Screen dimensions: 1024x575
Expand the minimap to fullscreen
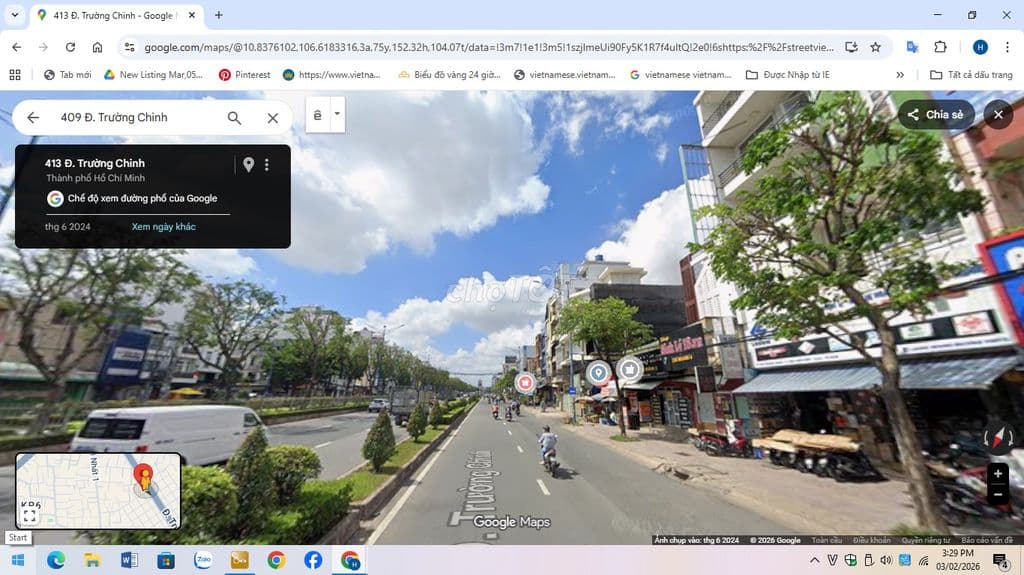(30, 515)
